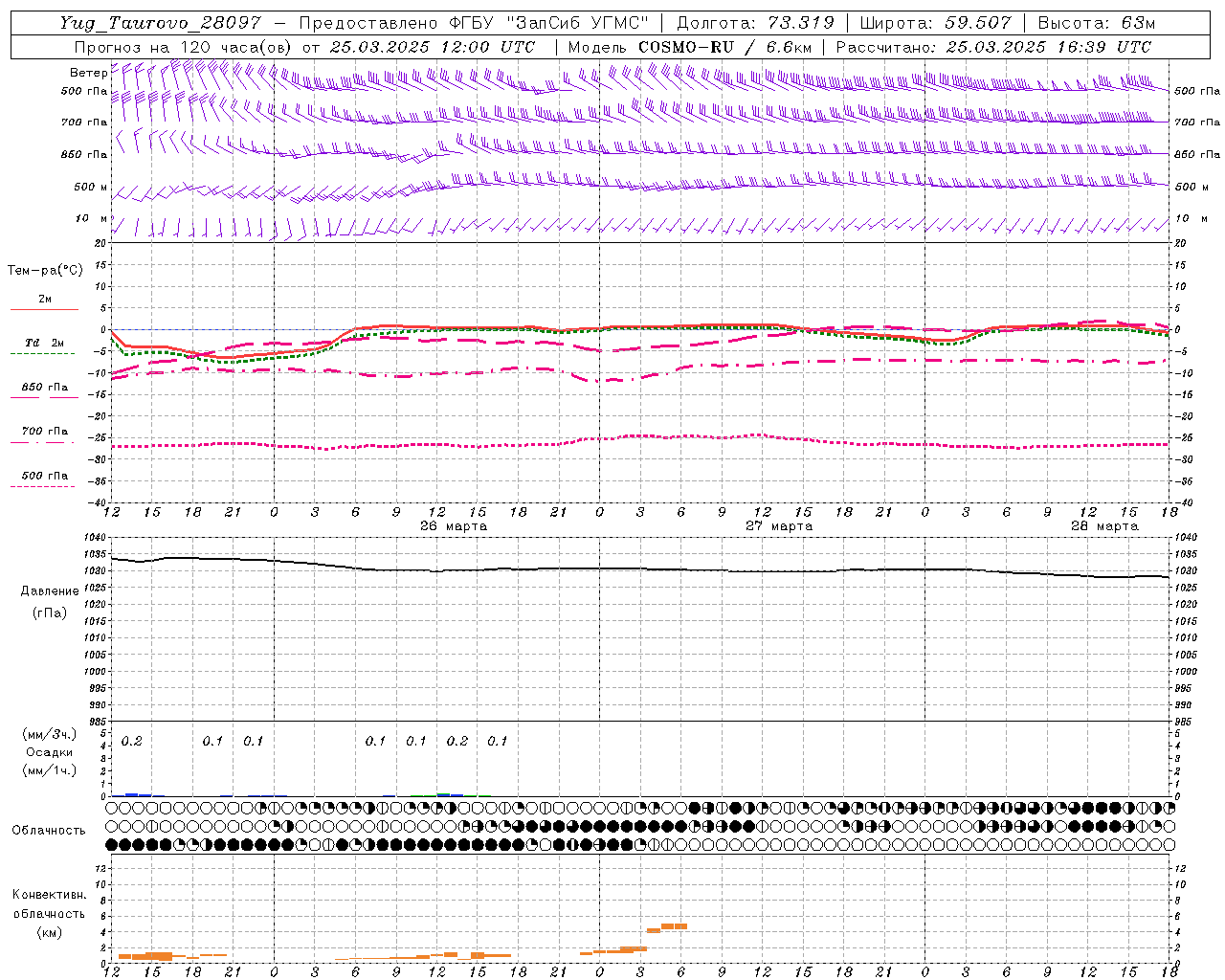Click the Тем-ра(°C) axis title

coord(45,271)
